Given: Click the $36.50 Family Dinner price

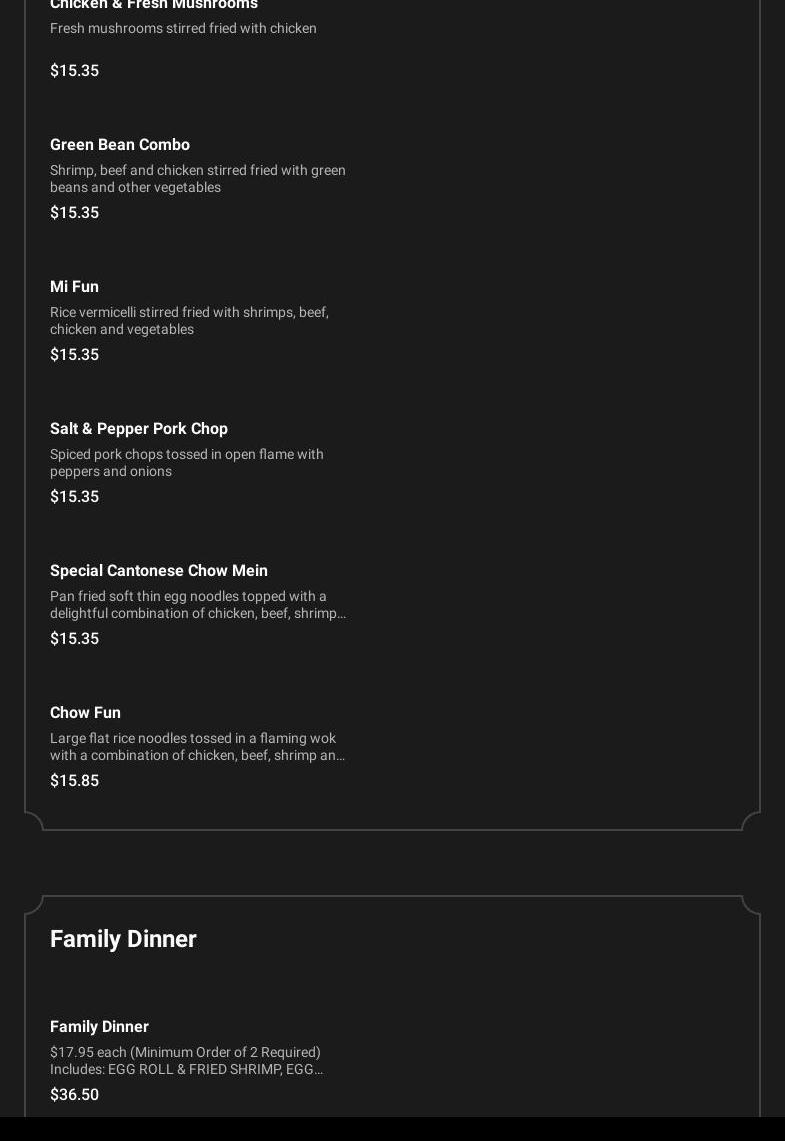Looking at the screenshot, I should pyautogui.click(x=74, y=1094).
